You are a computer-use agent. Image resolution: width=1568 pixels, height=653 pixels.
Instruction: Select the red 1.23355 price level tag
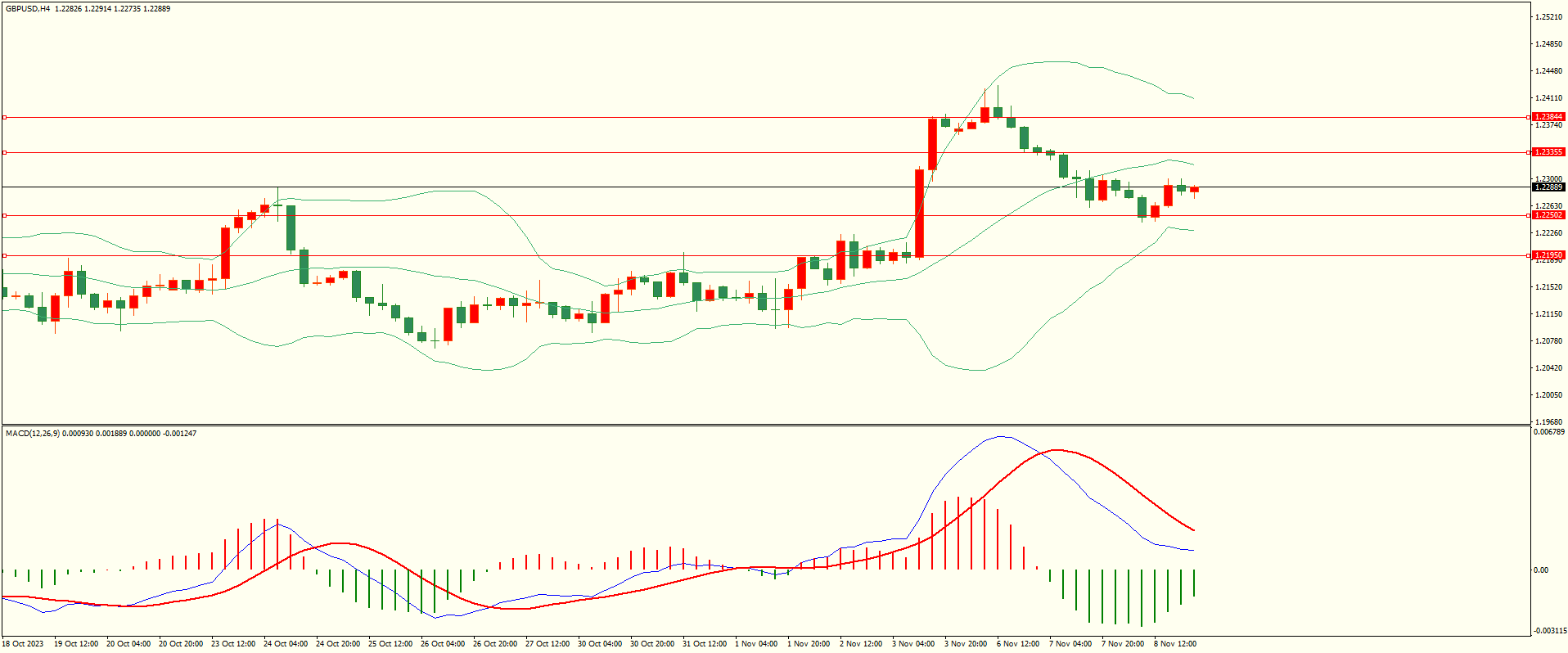point(1548,152)
